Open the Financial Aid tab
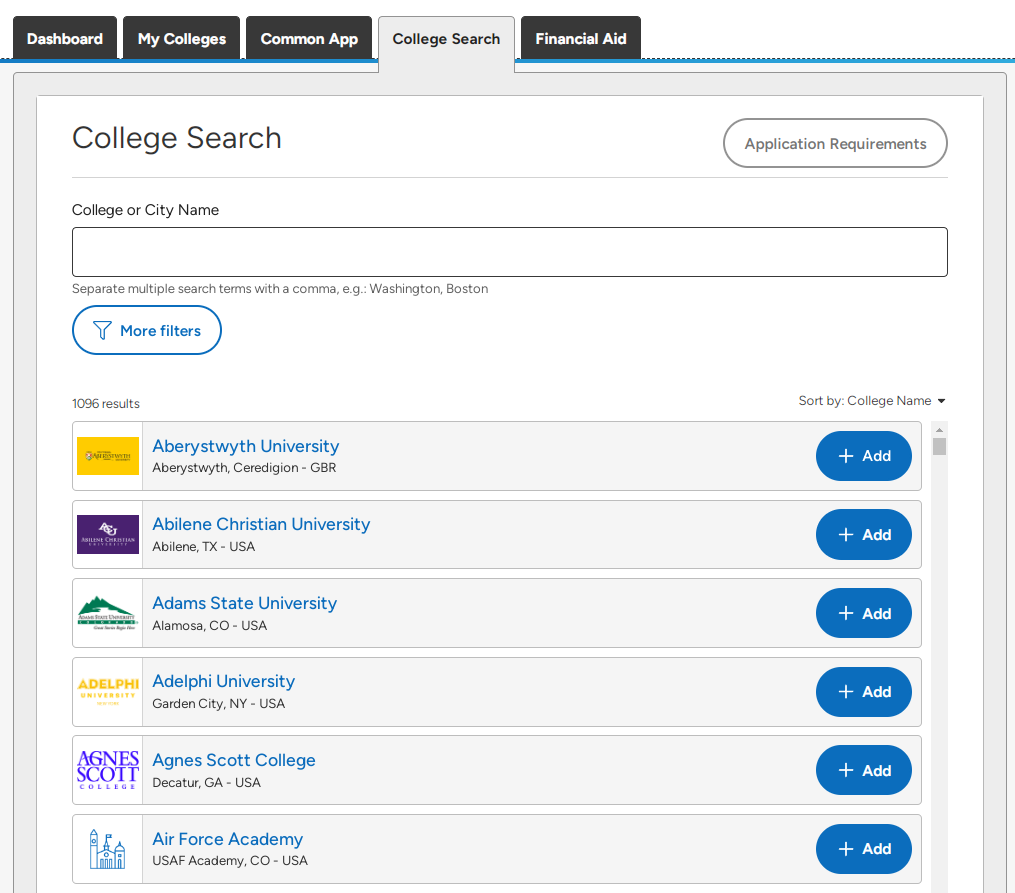The height and width of the screenshot is (893, 1015). (x=581, y=38)
